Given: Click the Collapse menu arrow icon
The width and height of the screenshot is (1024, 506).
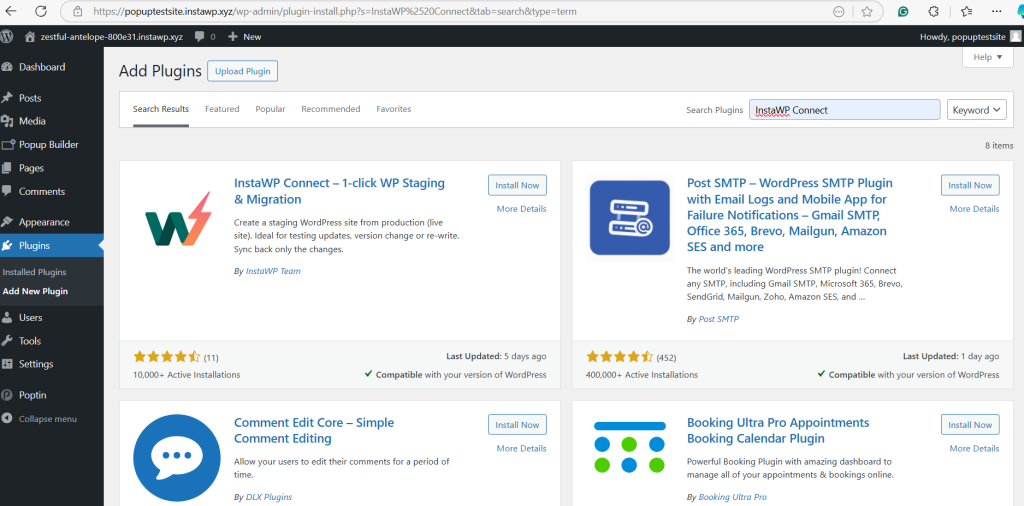Looking at the screenshot, I should 8,419.
